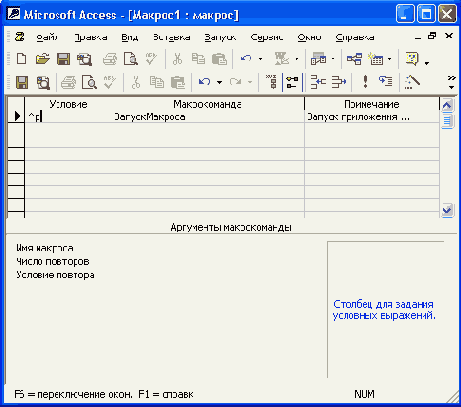Open the Справка menu
Screen dimensions: 461x407
pos(355,37)
